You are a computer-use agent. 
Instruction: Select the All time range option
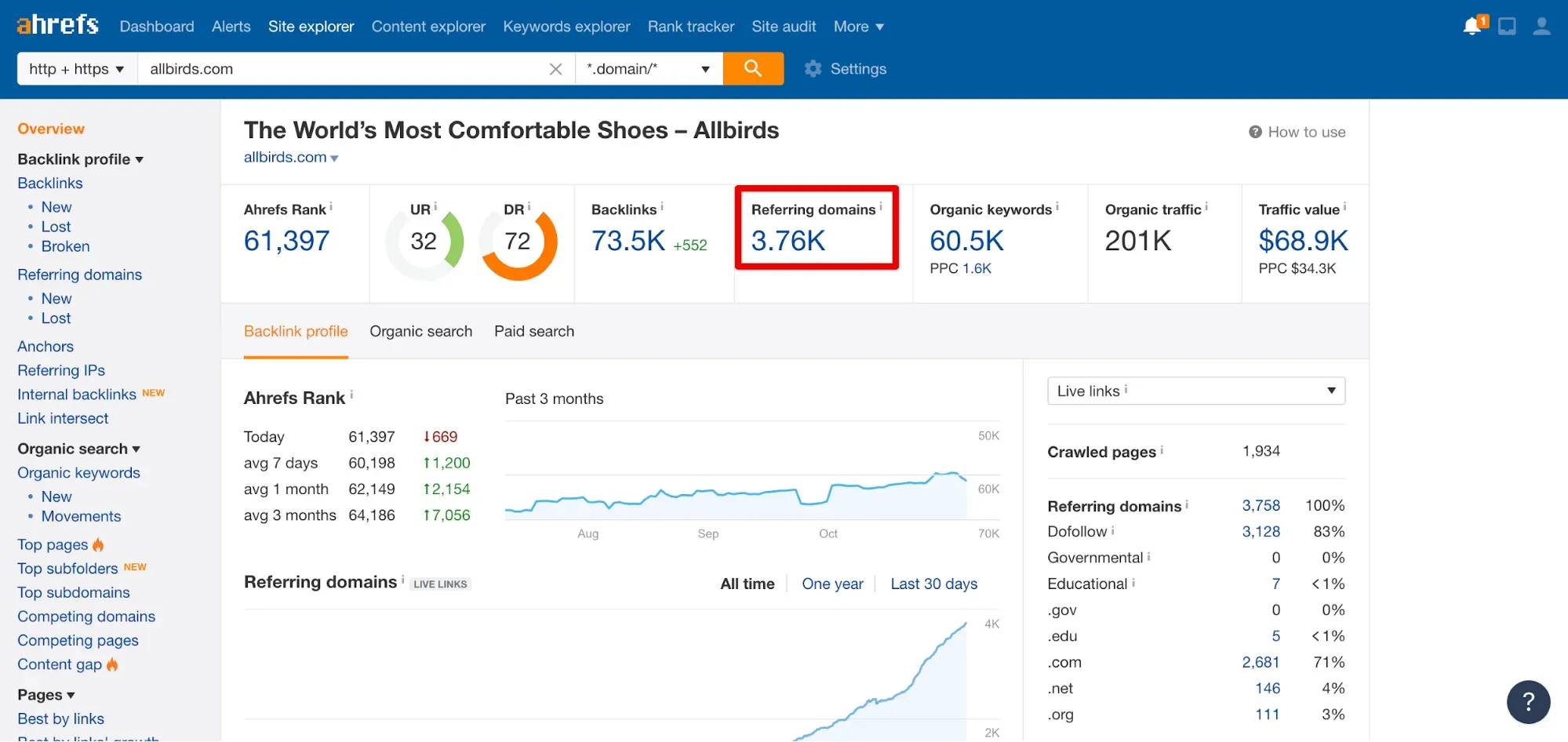coord(747,584)
